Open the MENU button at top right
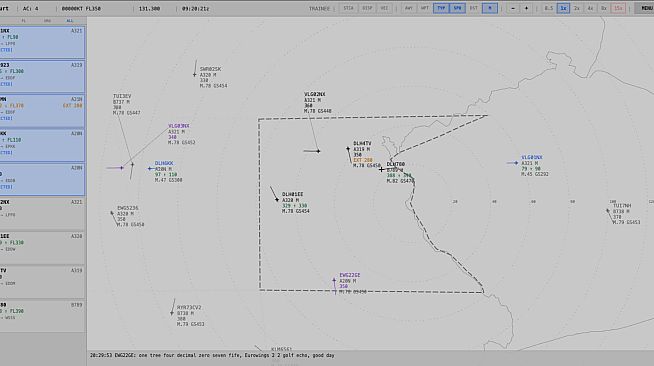 pos(645,8)
